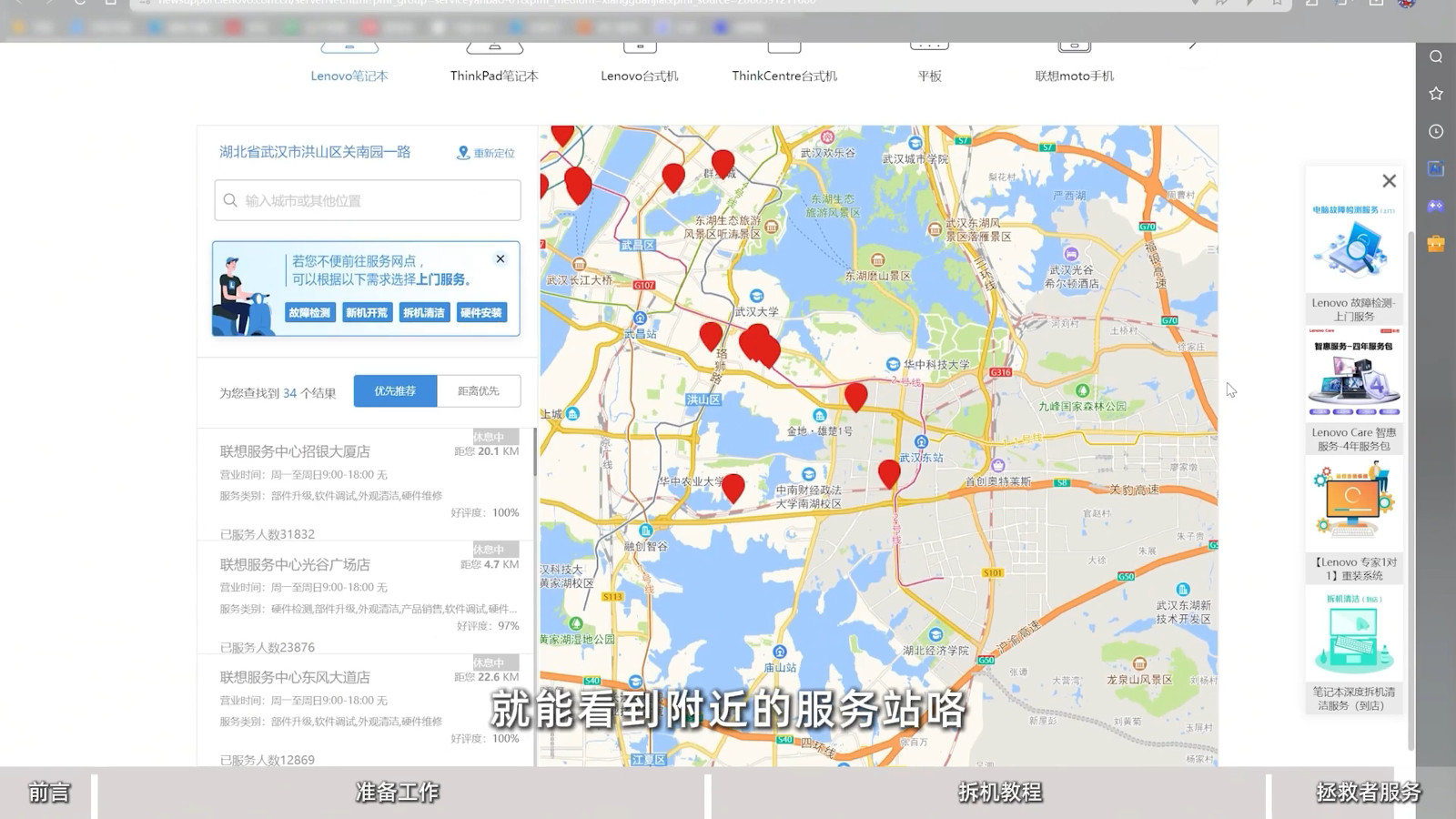Click the 庙山站 station marker
1456x819 pixels.
click(779, 652)
